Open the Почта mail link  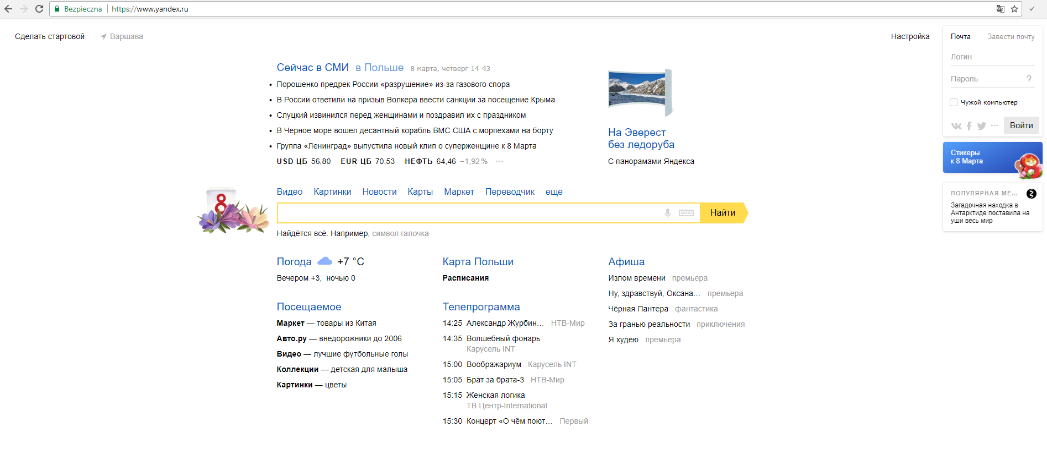point(961,37)
